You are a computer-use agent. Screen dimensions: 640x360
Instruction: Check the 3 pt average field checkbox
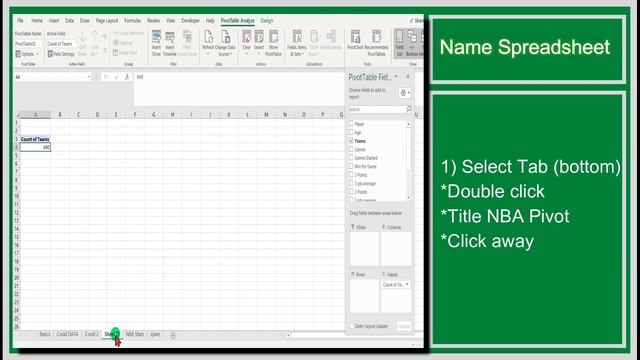point(351,183)
